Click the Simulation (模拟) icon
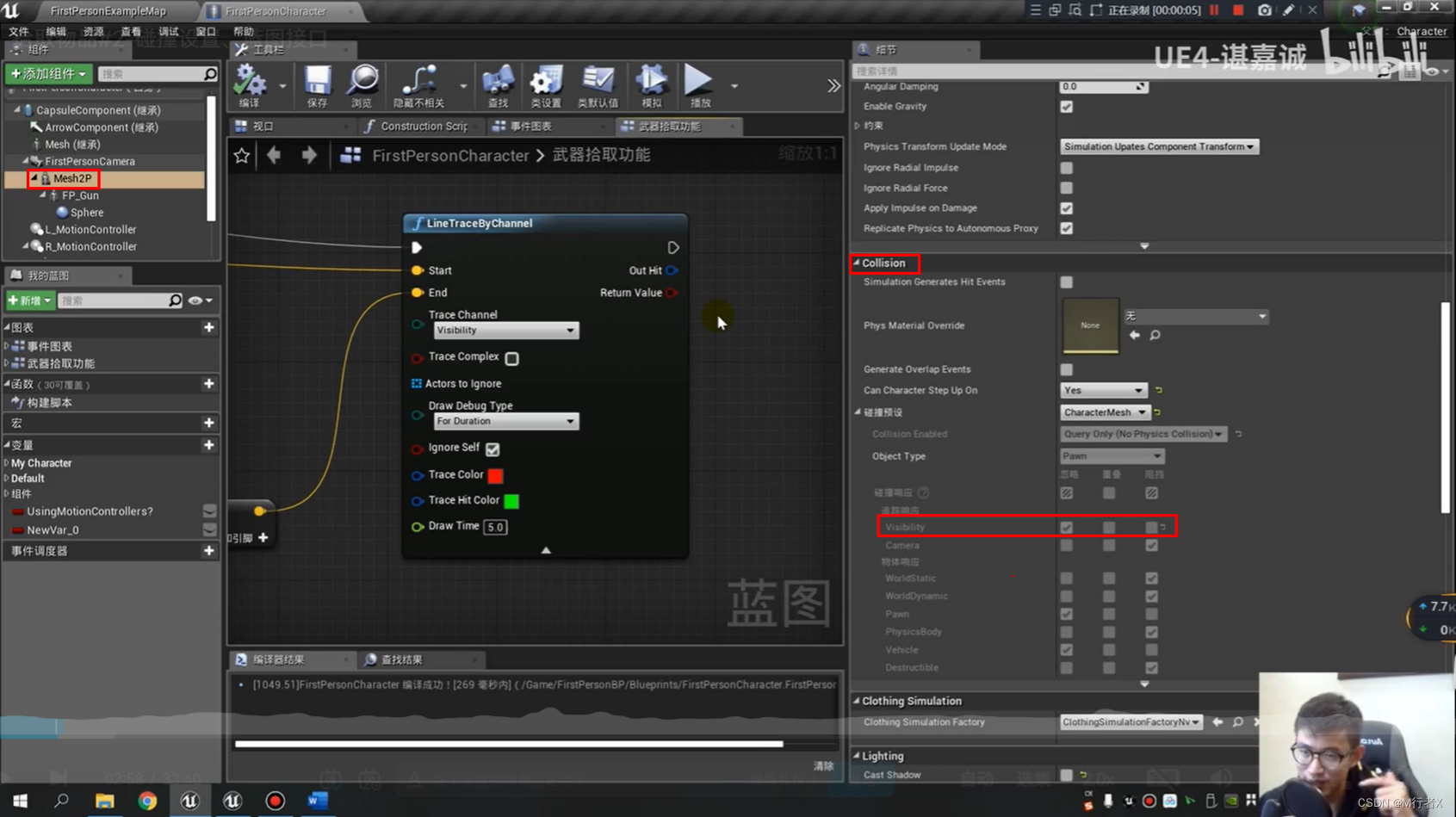 pos(652,85)
